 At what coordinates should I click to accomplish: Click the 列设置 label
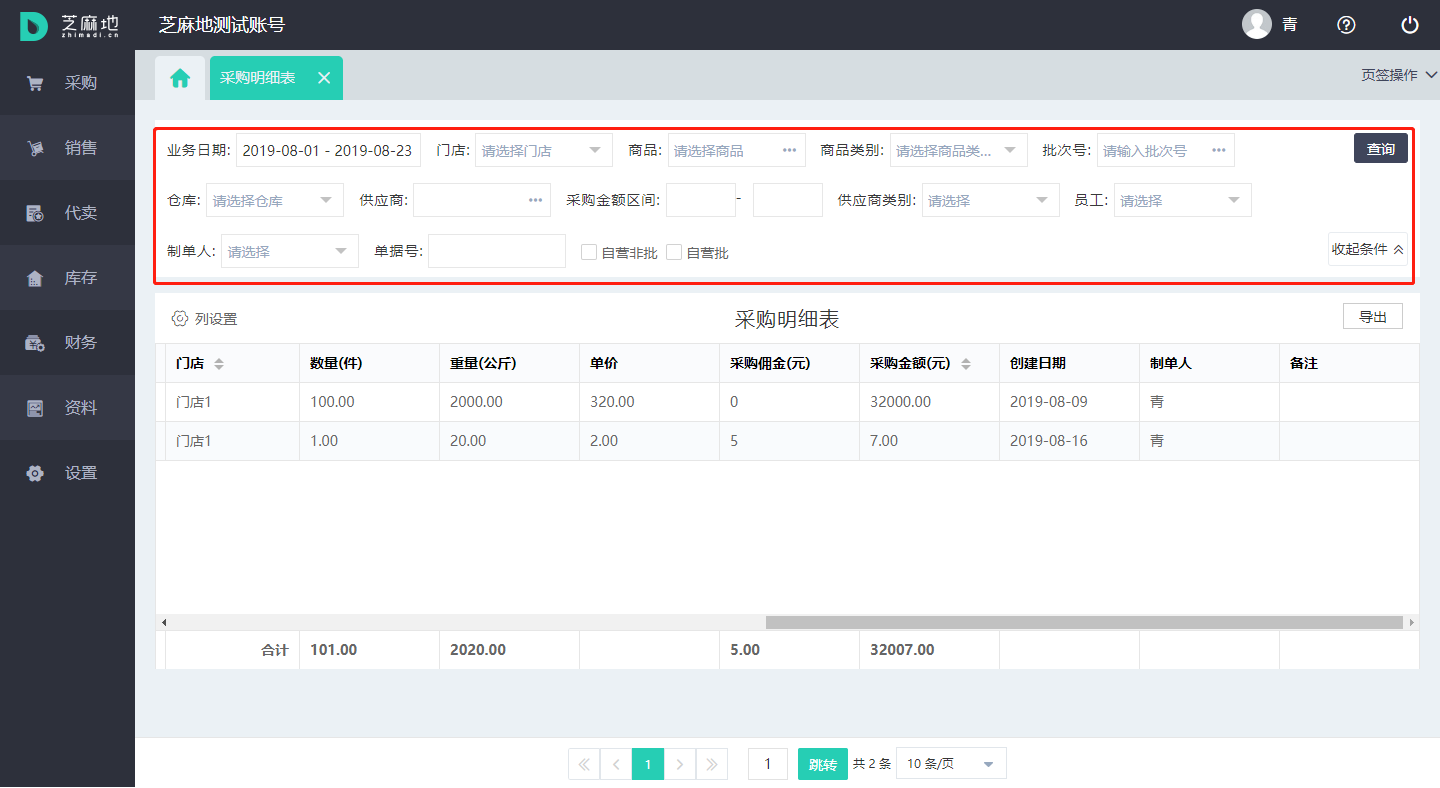tap(216, 319)
